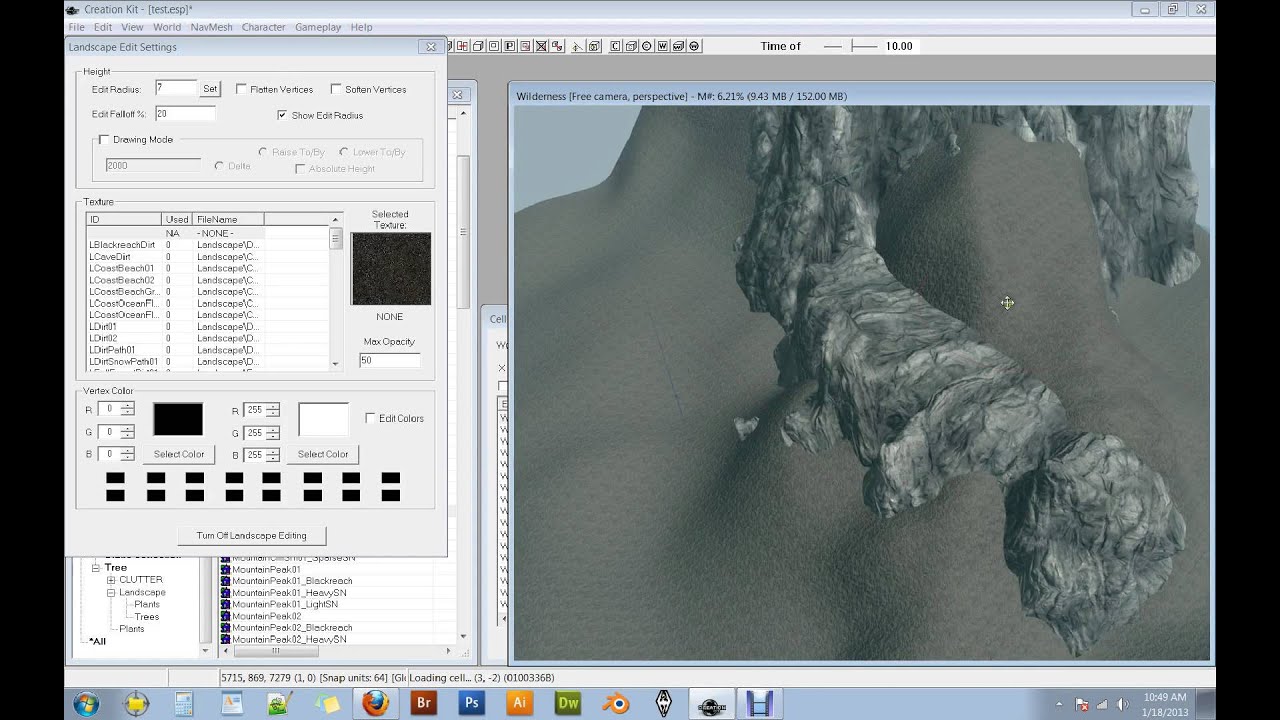Open the Help menu
The image size is (1280, 720).
tap(361, 27)
